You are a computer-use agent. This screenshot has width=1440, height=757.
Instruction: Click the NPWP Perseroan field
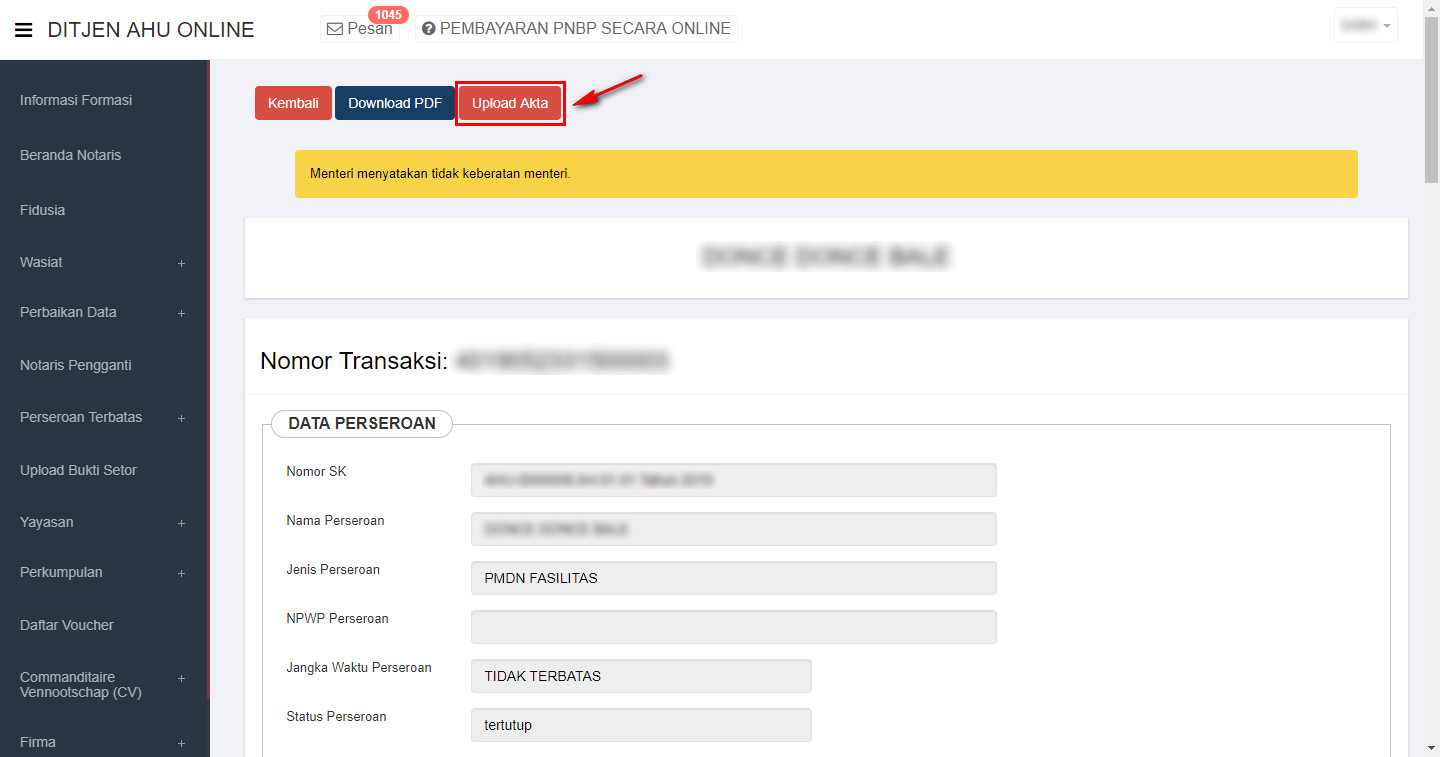coord(733,627)
